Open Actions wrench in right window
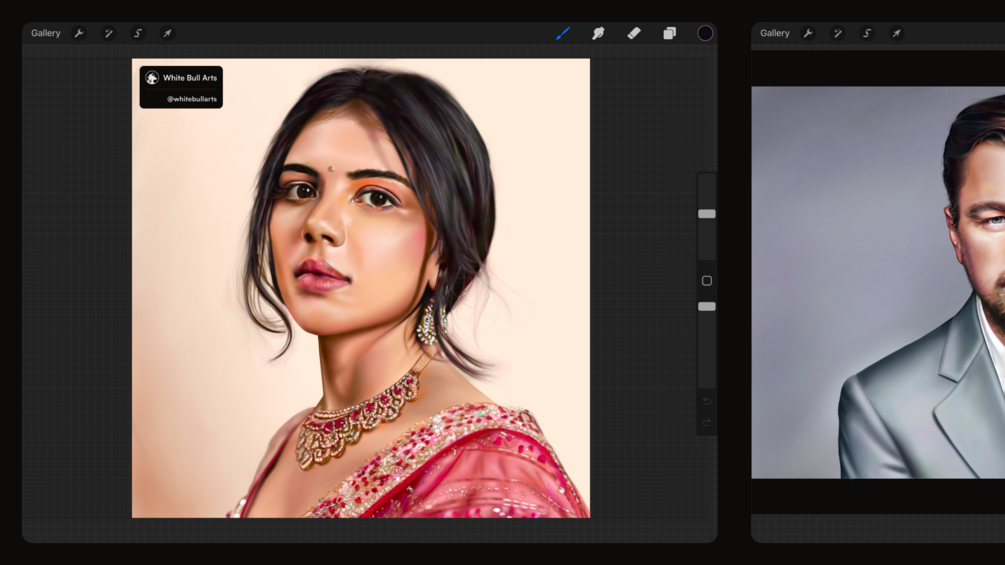 point(808,33)
